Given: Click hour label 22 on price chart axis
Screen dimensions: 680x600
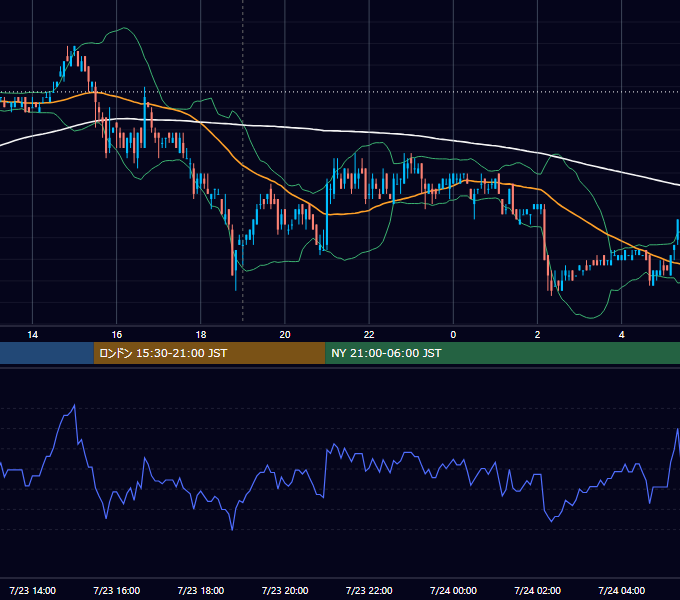Looking at the screenshot, I should click(x=369, y=335).
